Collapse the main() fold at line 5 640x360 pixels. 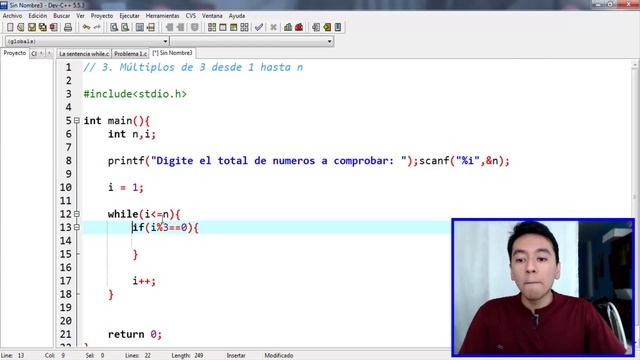[x=77, y=121]
